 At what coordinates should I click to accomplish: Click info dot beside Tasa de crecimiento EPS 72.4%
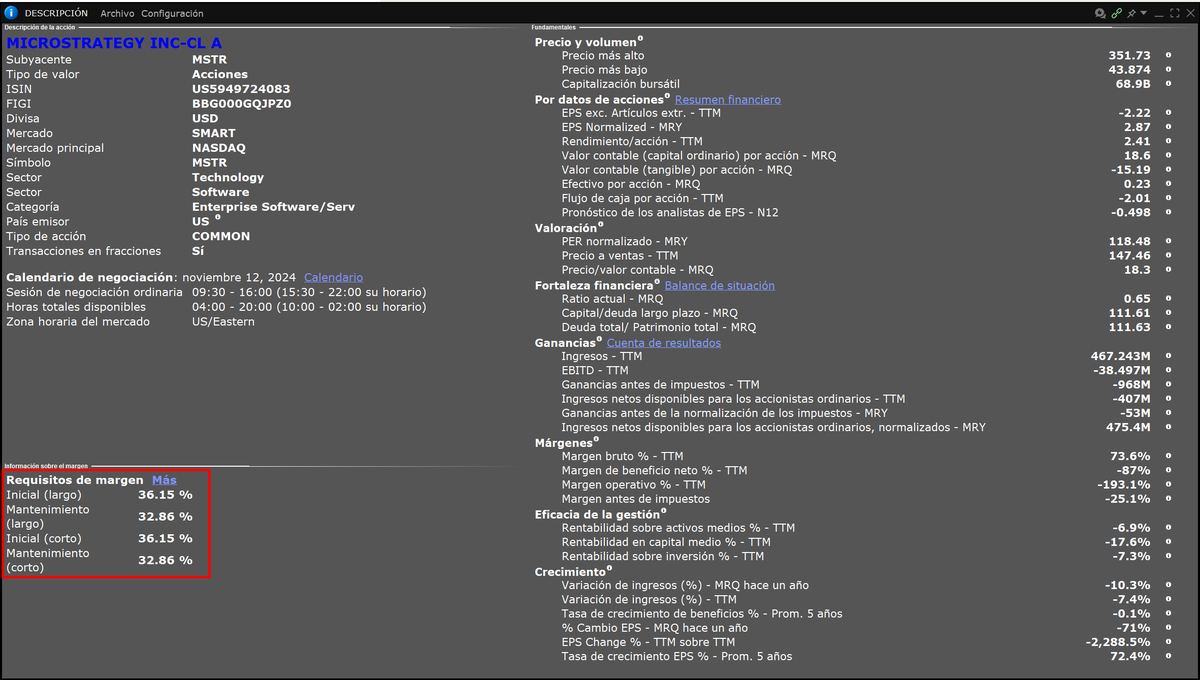(1167, 656)
